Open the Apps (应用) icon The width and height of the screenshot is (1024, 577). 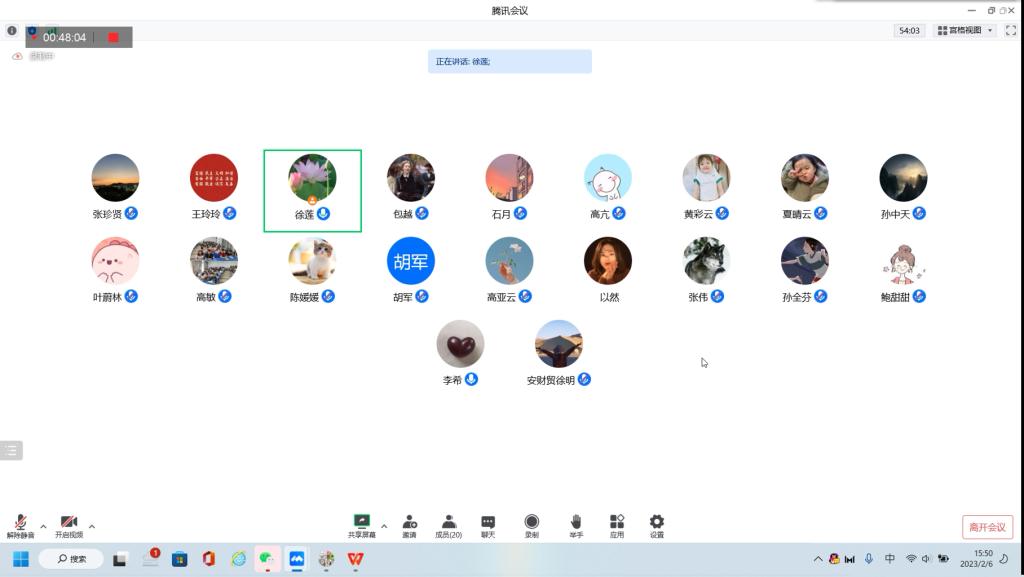click(x=617, y=522)
